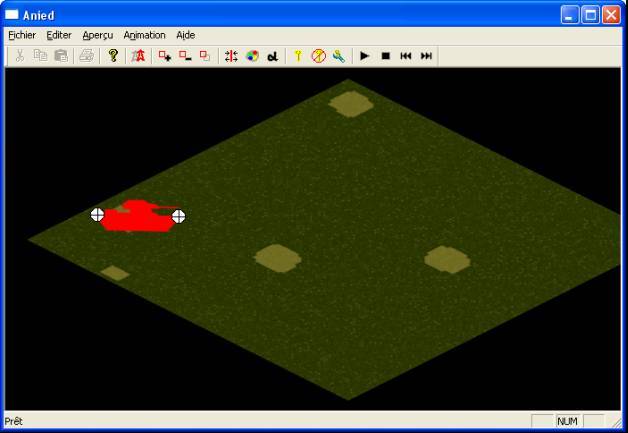
Task: Open the Animation menu
Action: [144, 35]
